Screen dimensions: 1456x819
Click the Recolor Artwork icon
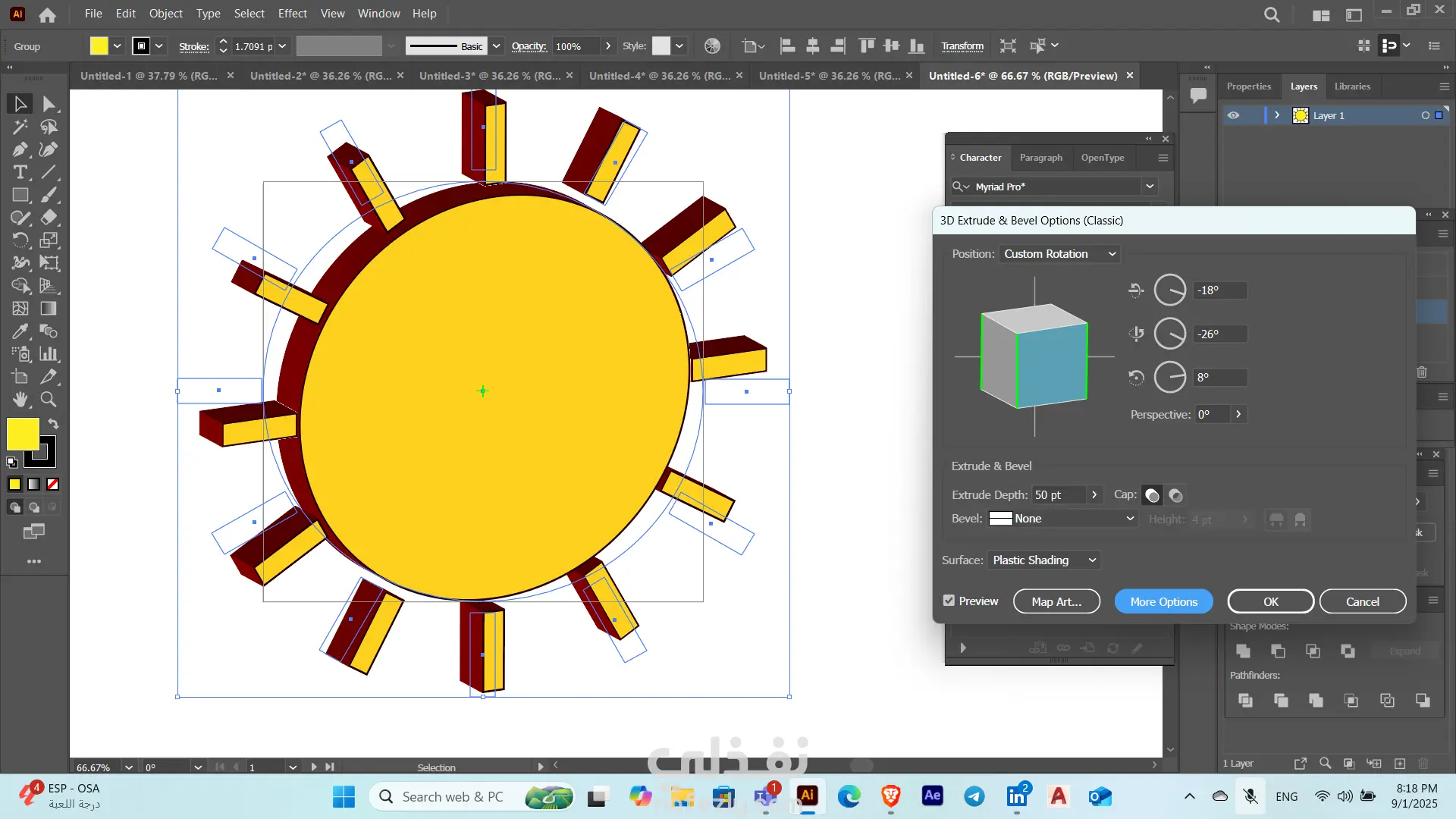[x=712, y=46]
